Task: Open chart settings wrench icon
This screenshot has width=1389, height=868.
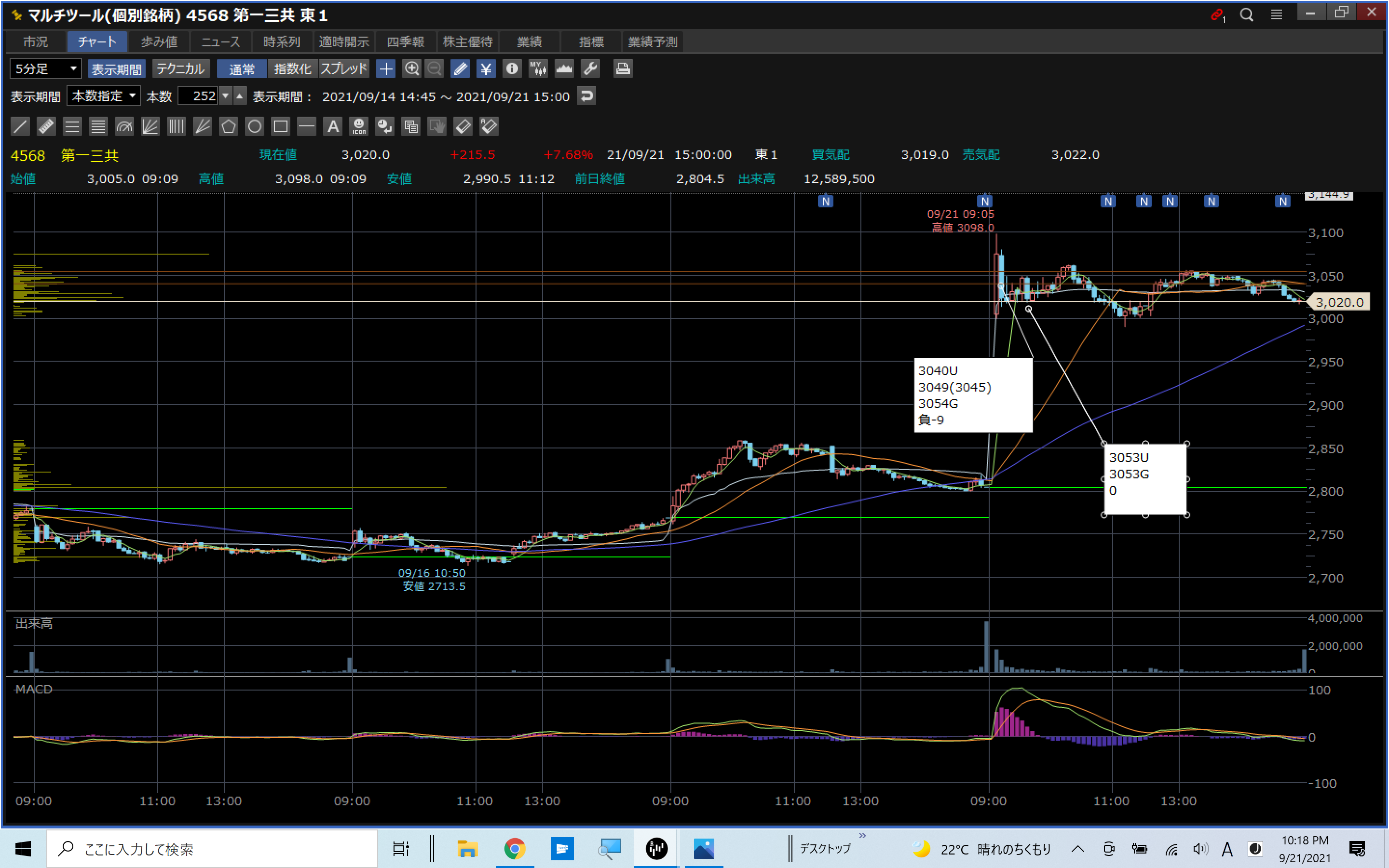Action: click(591, 69)
